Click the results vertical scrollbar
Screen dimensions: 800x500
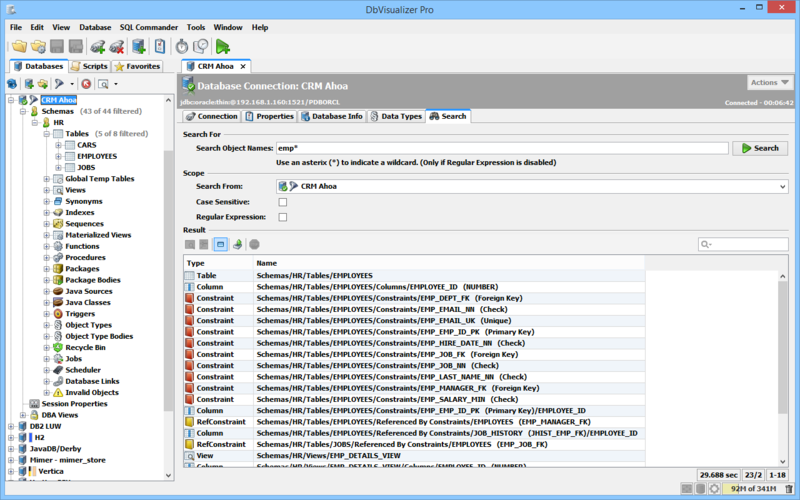783,347
